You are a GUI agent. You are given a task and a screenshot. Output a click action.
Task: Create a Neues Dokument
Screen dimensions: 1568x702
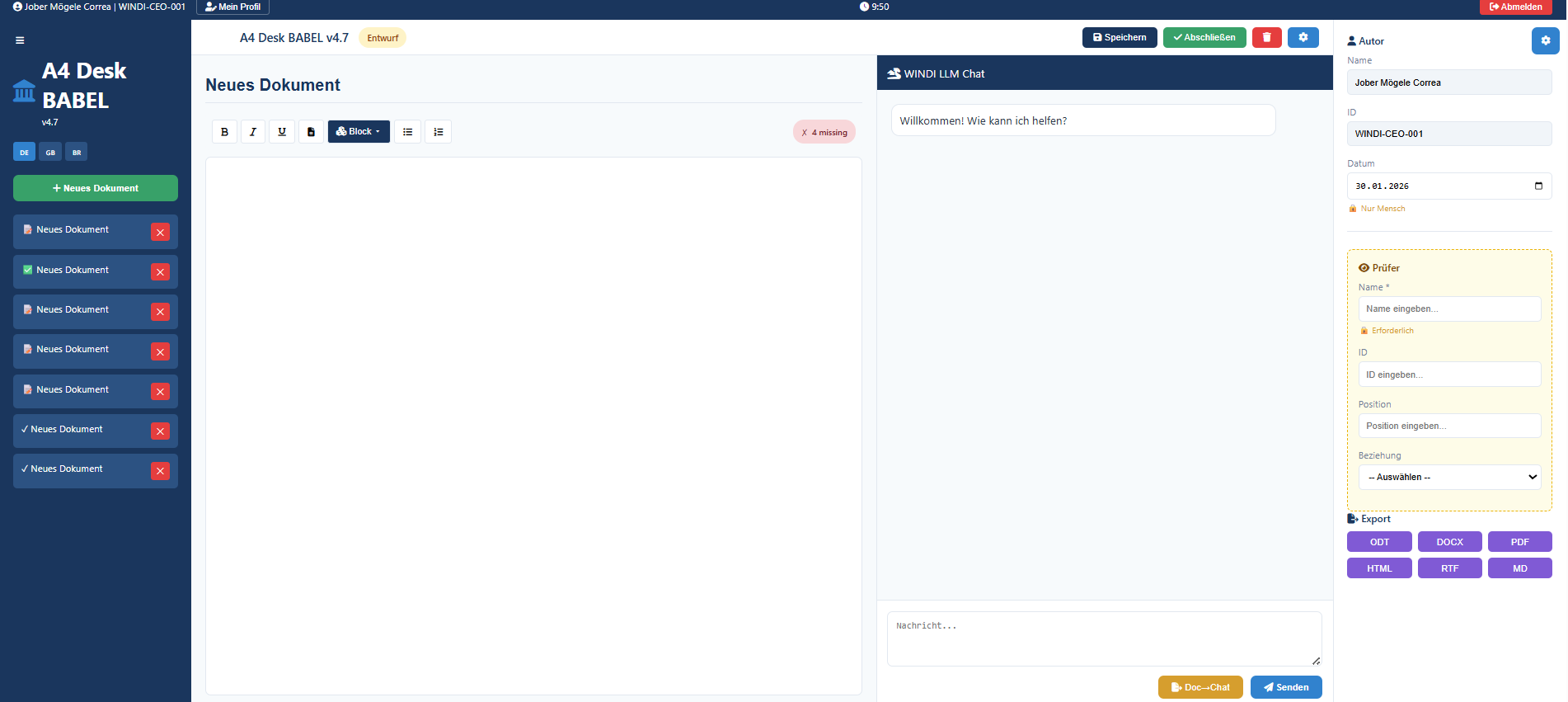(96, 188)
